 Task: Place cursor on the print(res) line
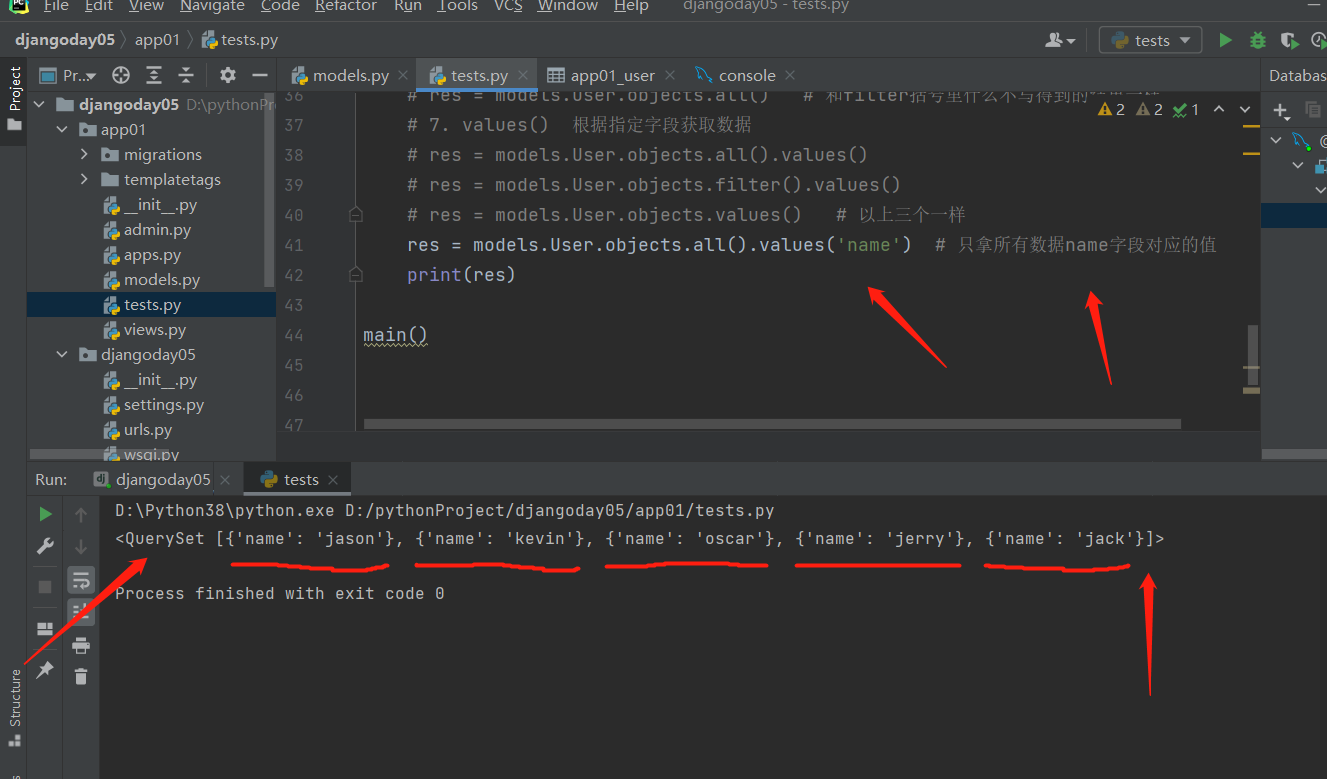coord(460,275)
